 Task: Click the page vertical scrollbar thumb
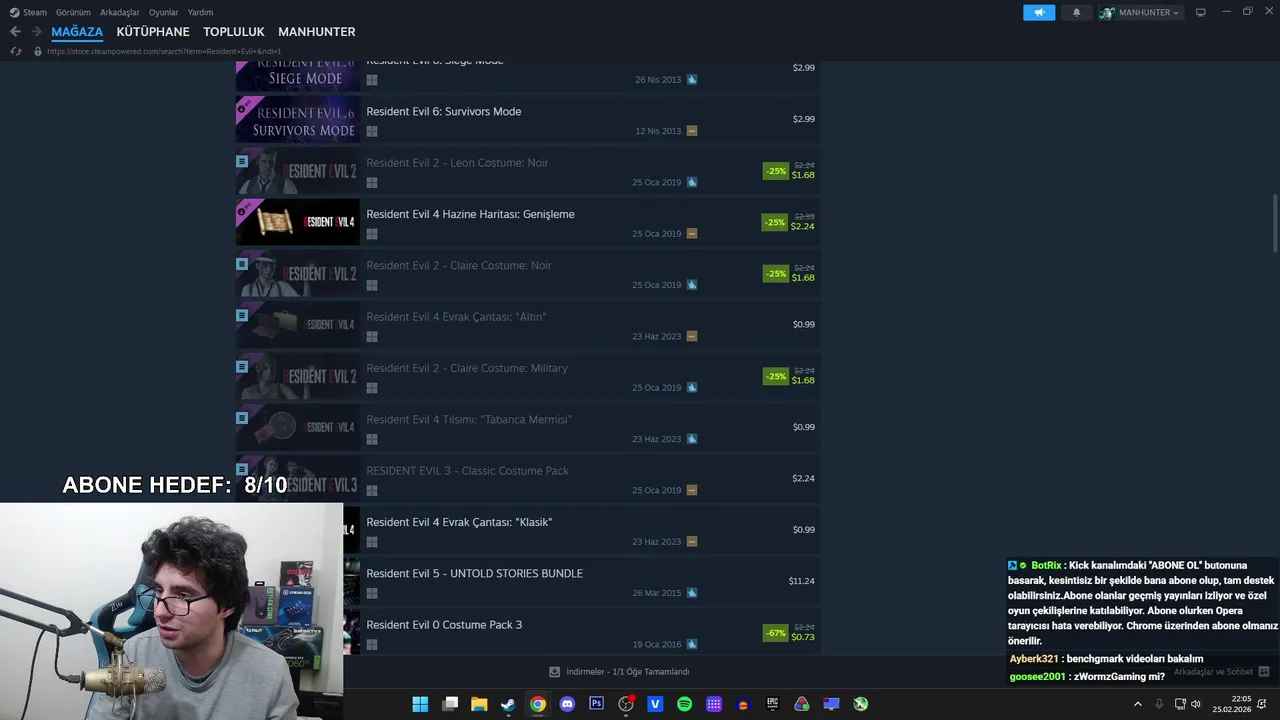[x=1275, y=224]
